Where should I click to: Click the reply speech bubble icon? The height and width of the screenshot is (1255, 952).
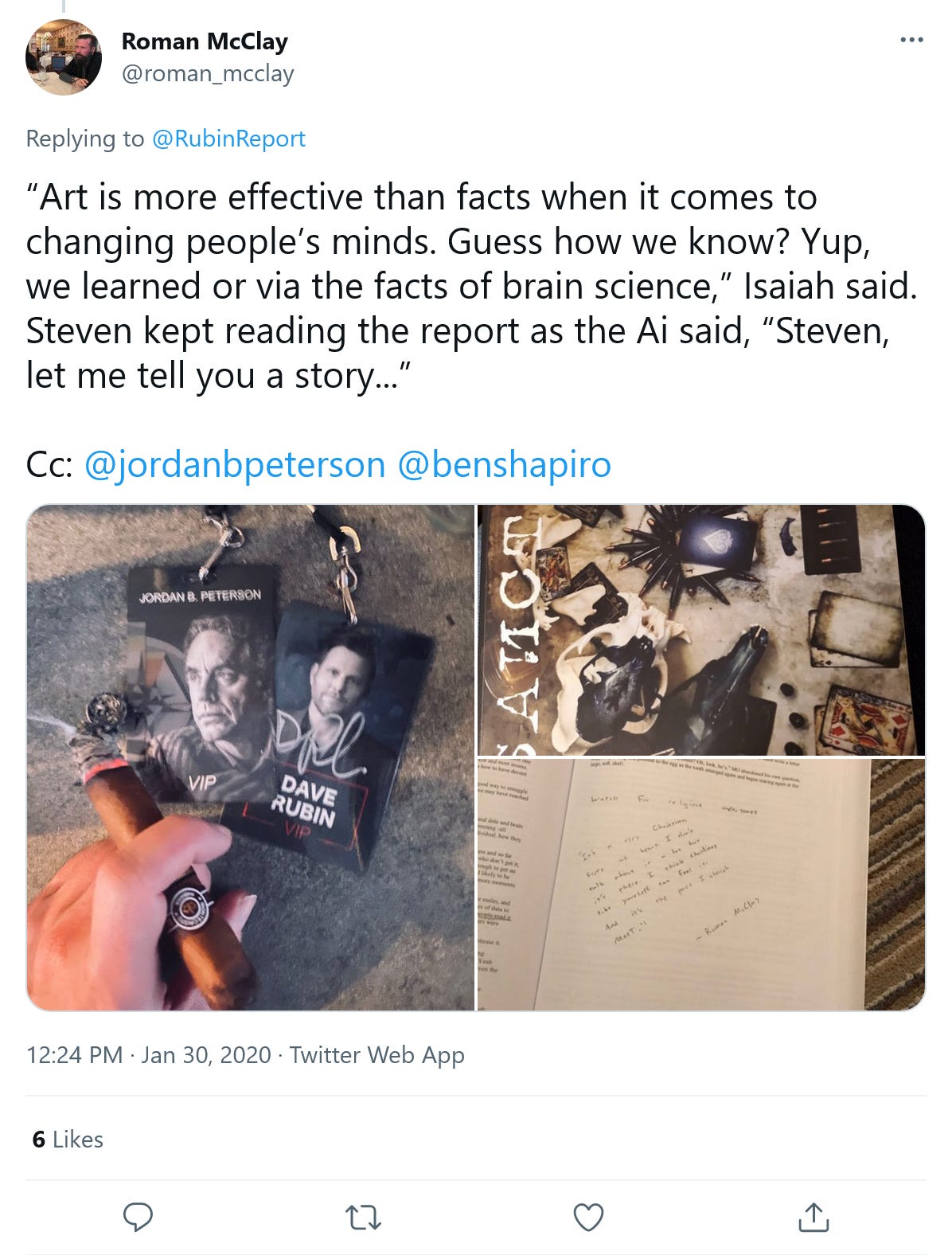coord(138,1217)
